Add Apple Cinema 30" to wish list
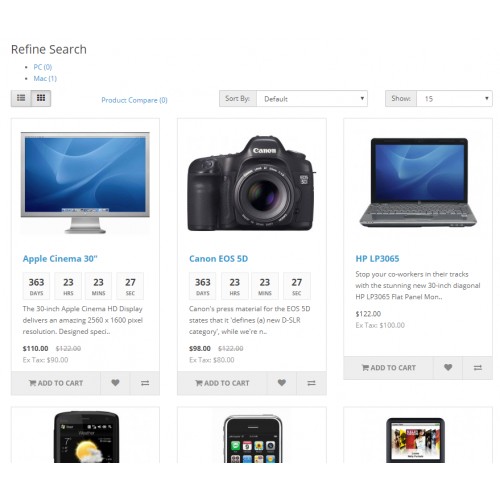500x500 pixels. 115,383
